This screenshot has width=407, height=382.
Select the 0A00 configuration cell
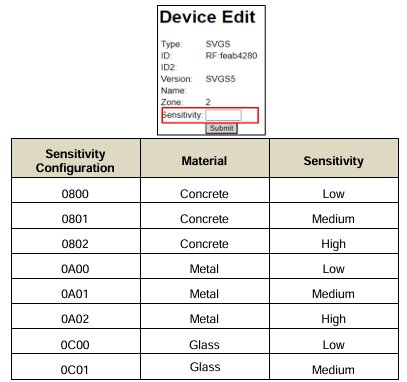(76, 266)
